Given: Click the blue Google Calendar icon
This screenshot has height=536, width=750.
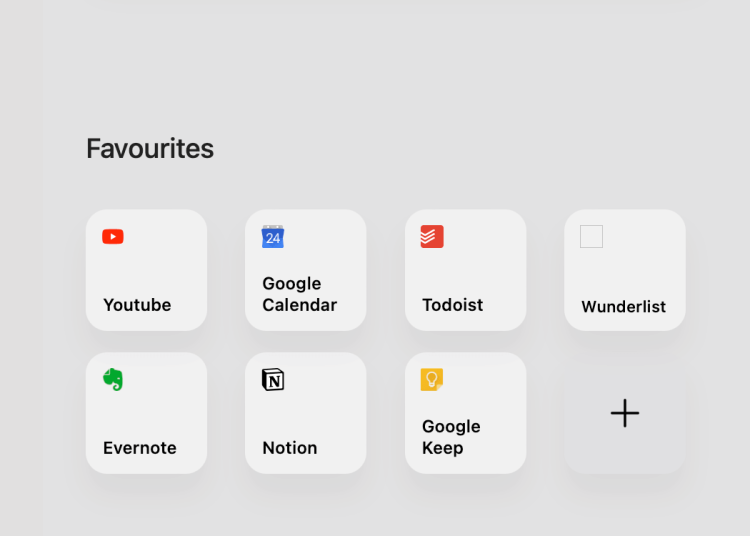Looking at the screenshot, I should [273, 237].
